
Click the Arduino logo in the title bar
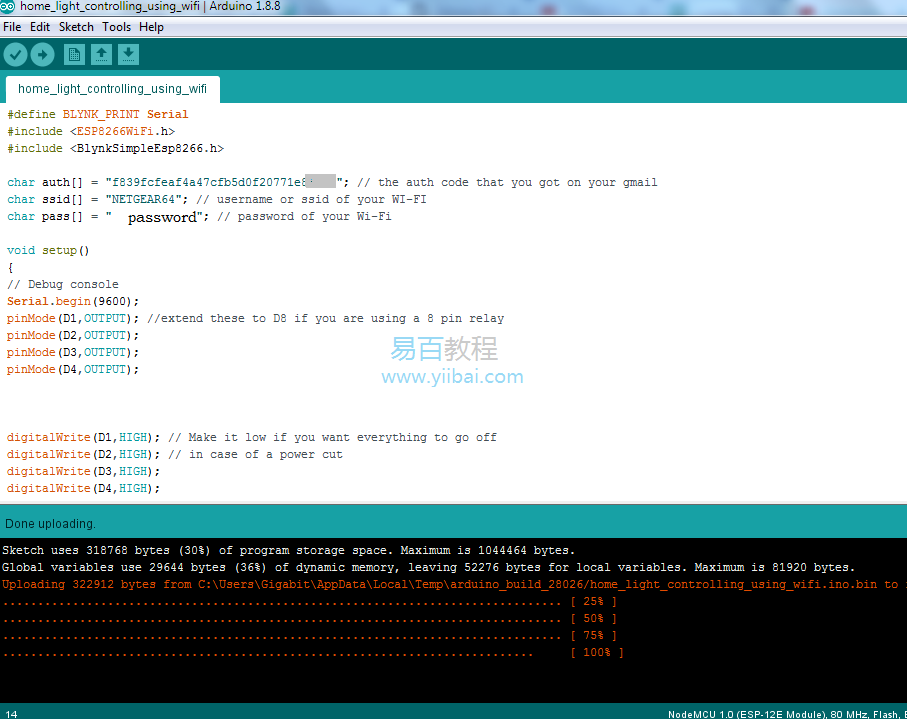click(x=8, y=7)
